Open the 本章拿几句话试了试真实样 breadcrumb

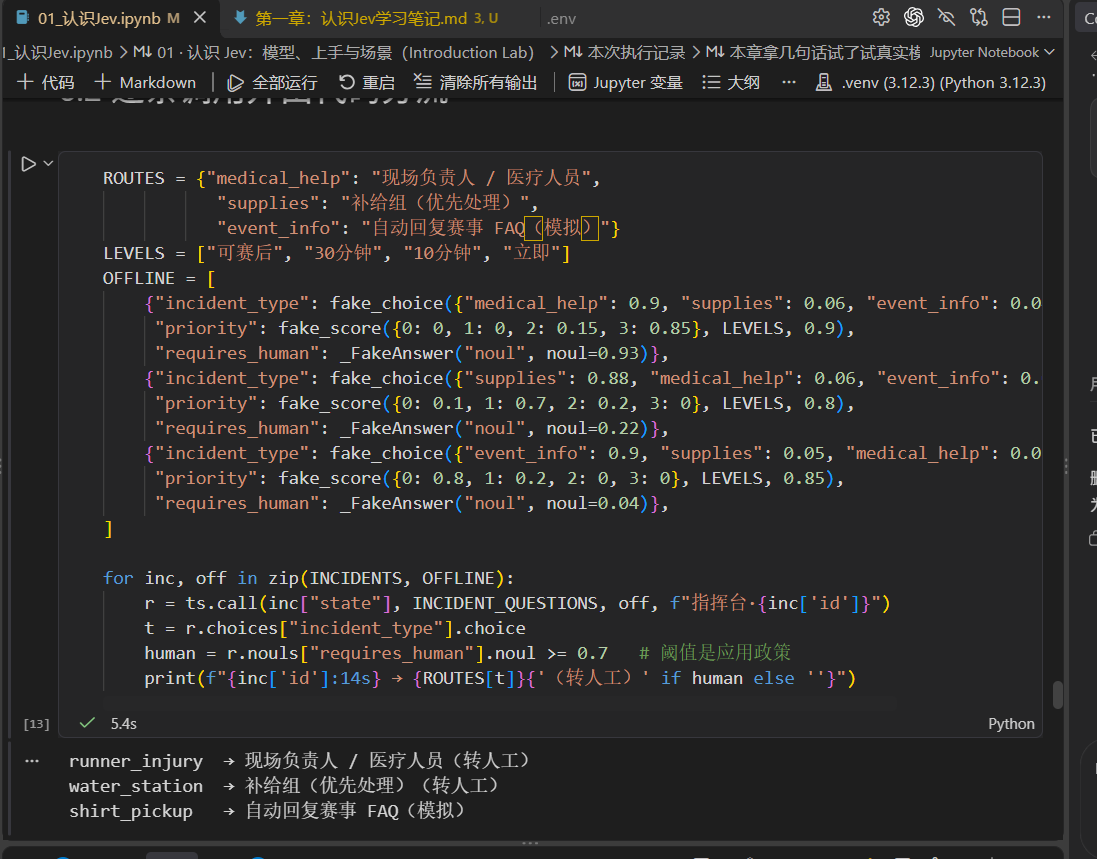813,52
